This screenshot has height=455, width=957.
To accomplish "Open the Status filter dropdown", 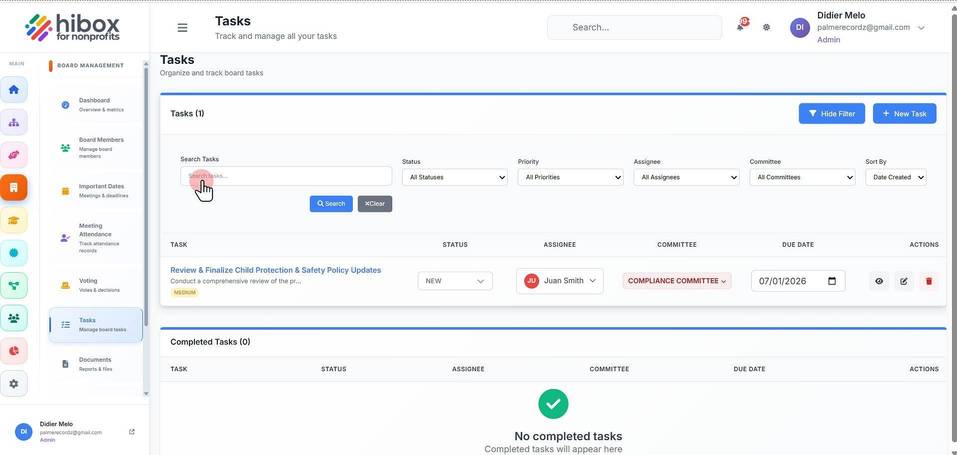I will coord(455,177).
